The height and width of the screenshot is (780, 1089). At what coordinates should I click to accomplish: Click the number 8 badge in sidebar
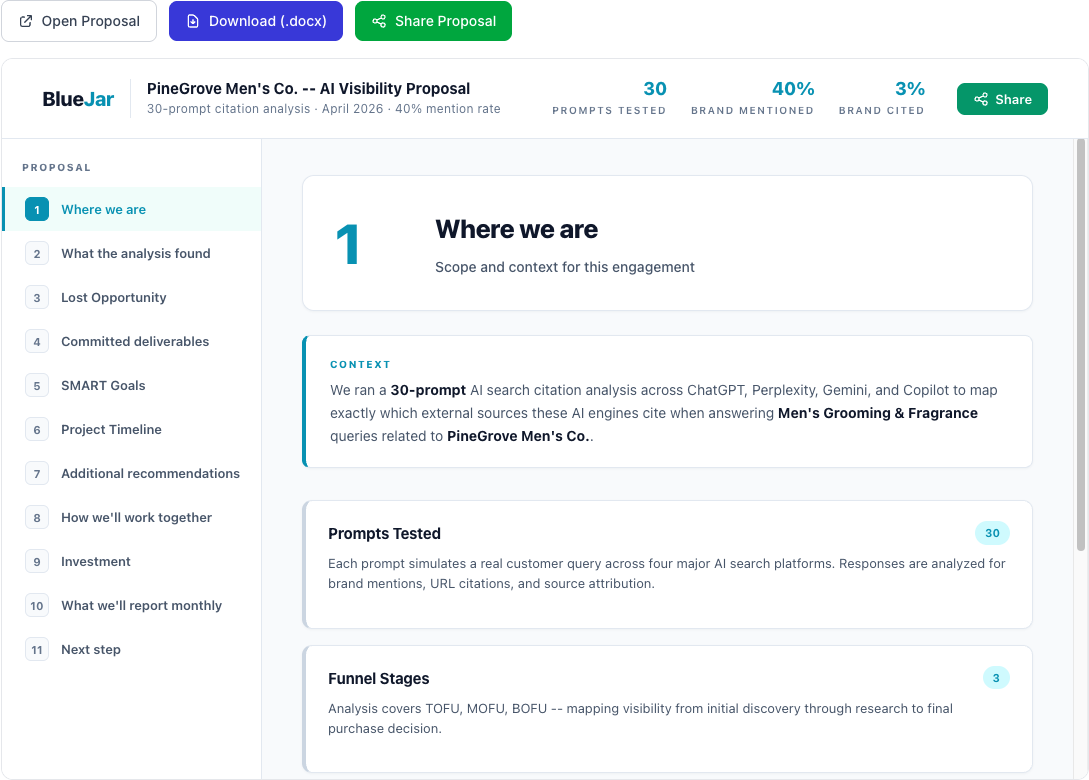click(x=37, y=517)
